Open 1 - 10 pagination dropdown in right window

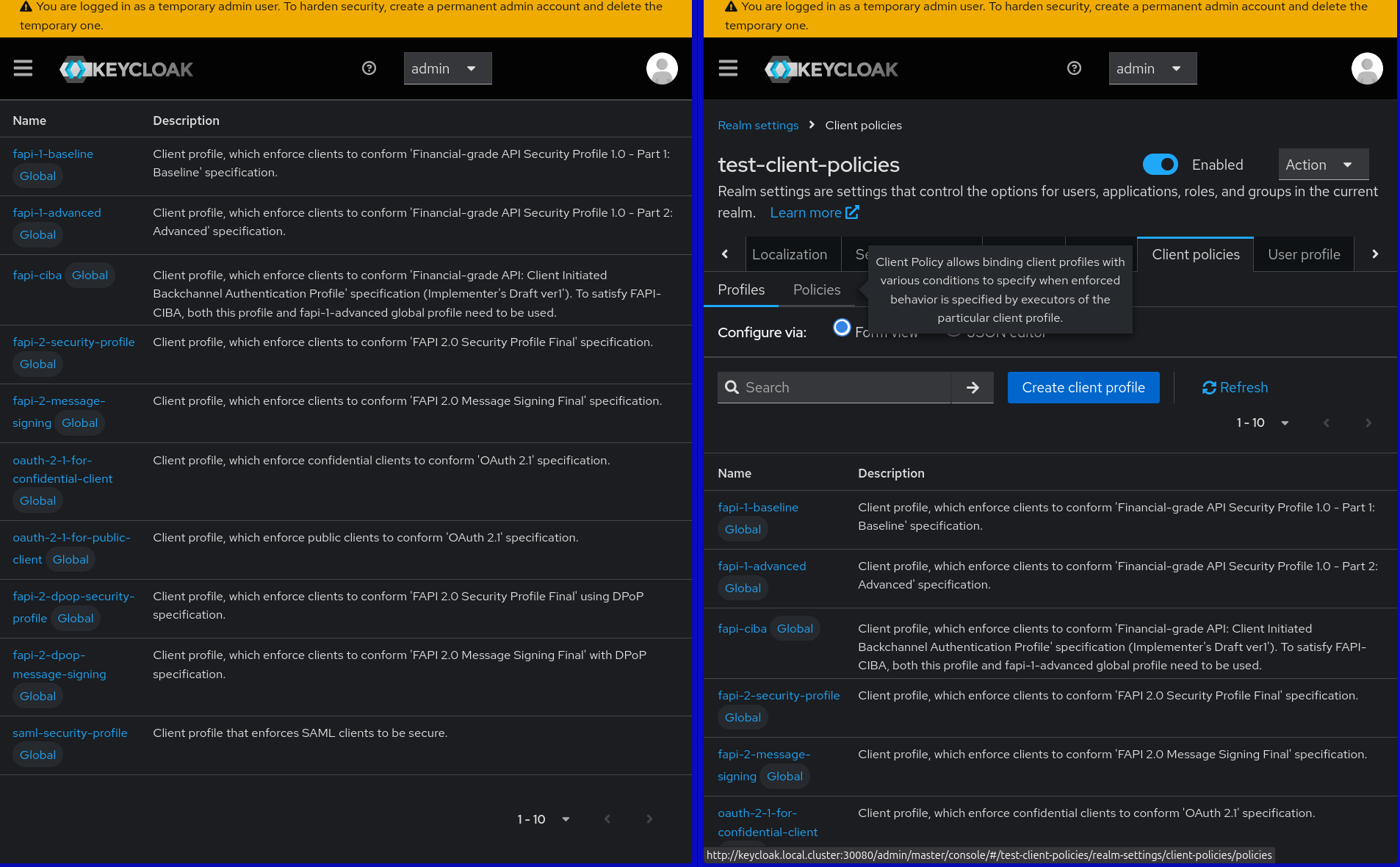pyautogui.click(x=1263, y=422)
